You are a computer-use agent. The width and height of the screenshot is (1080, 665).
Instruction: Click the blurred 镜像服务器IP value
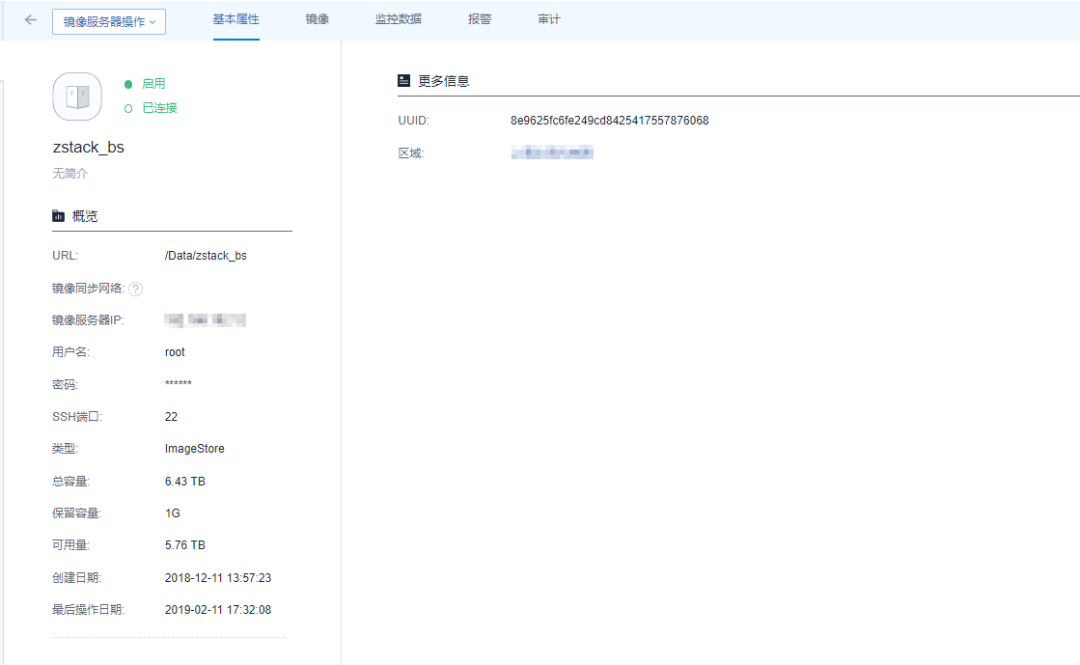(205, 321)
